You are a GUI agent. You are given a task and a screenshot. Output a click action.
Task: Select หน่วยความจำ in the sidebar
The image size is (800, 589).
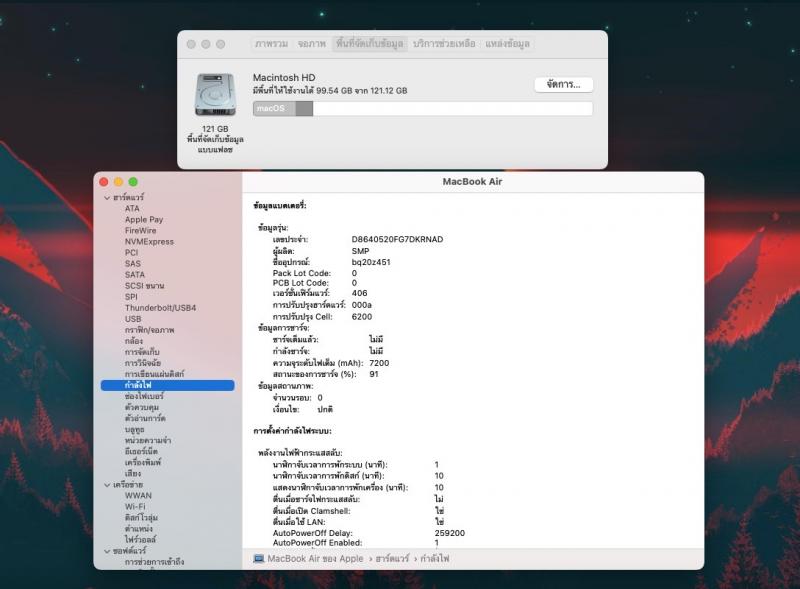coord(148,440)
